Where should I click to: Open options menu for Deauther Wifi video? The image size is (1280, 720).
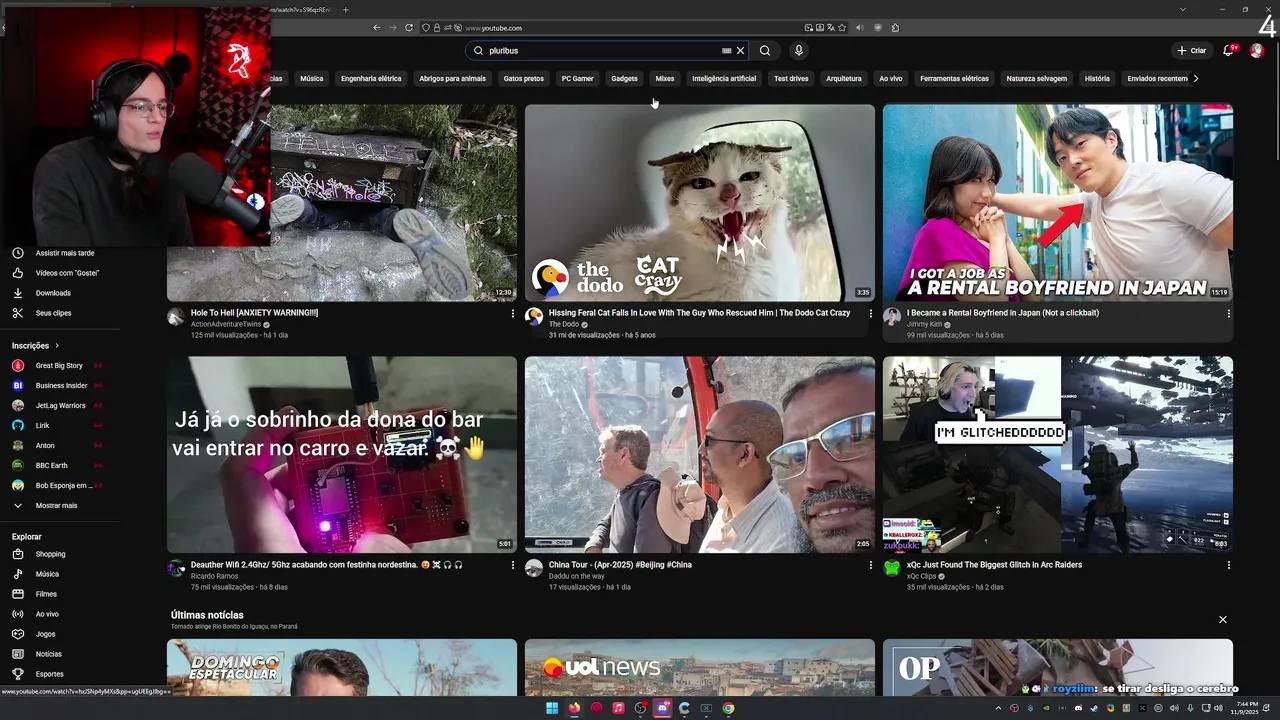pyautogui.click(x=513, y=565)
